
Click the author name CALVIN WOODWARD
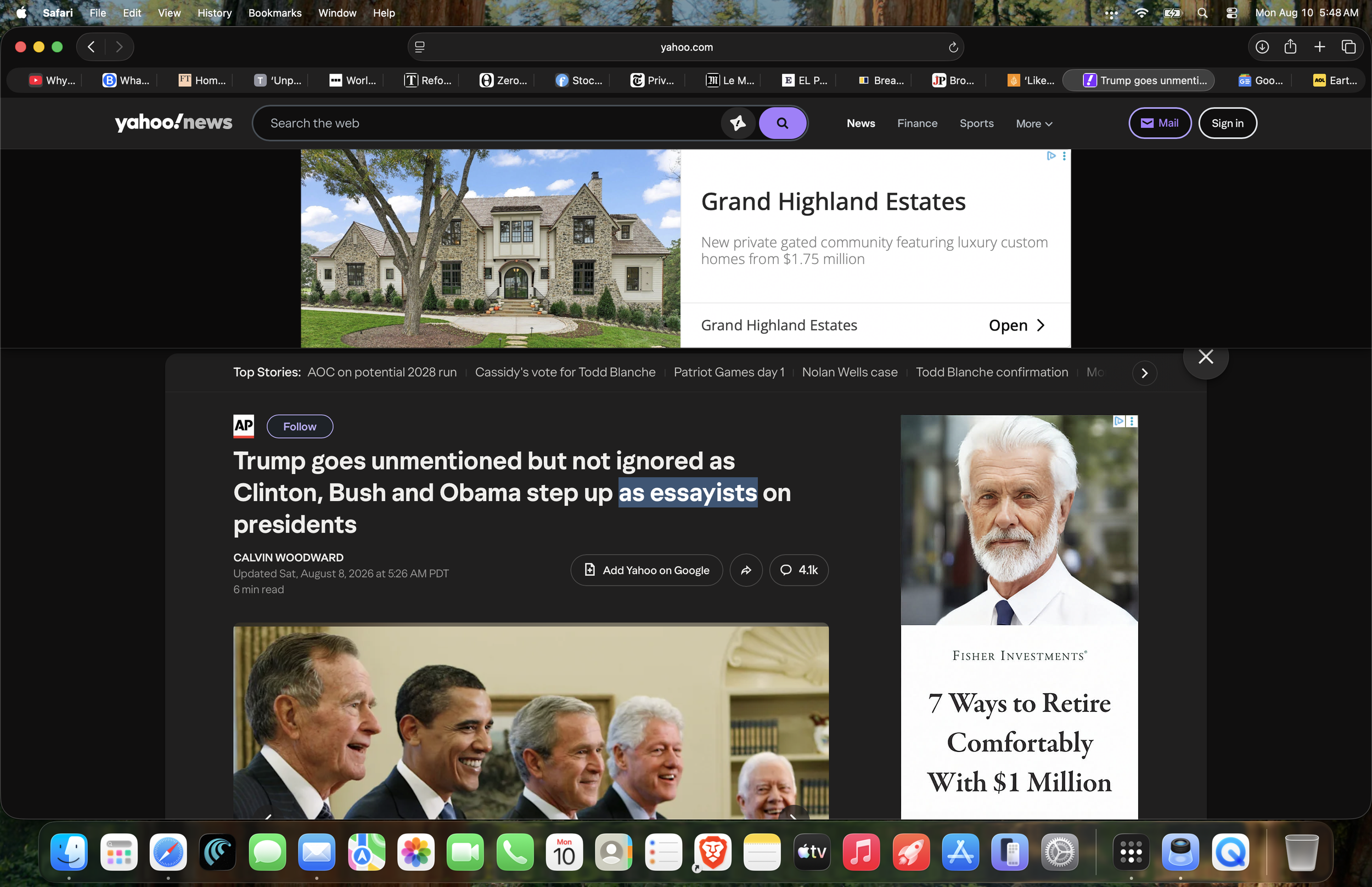(288, 558)
